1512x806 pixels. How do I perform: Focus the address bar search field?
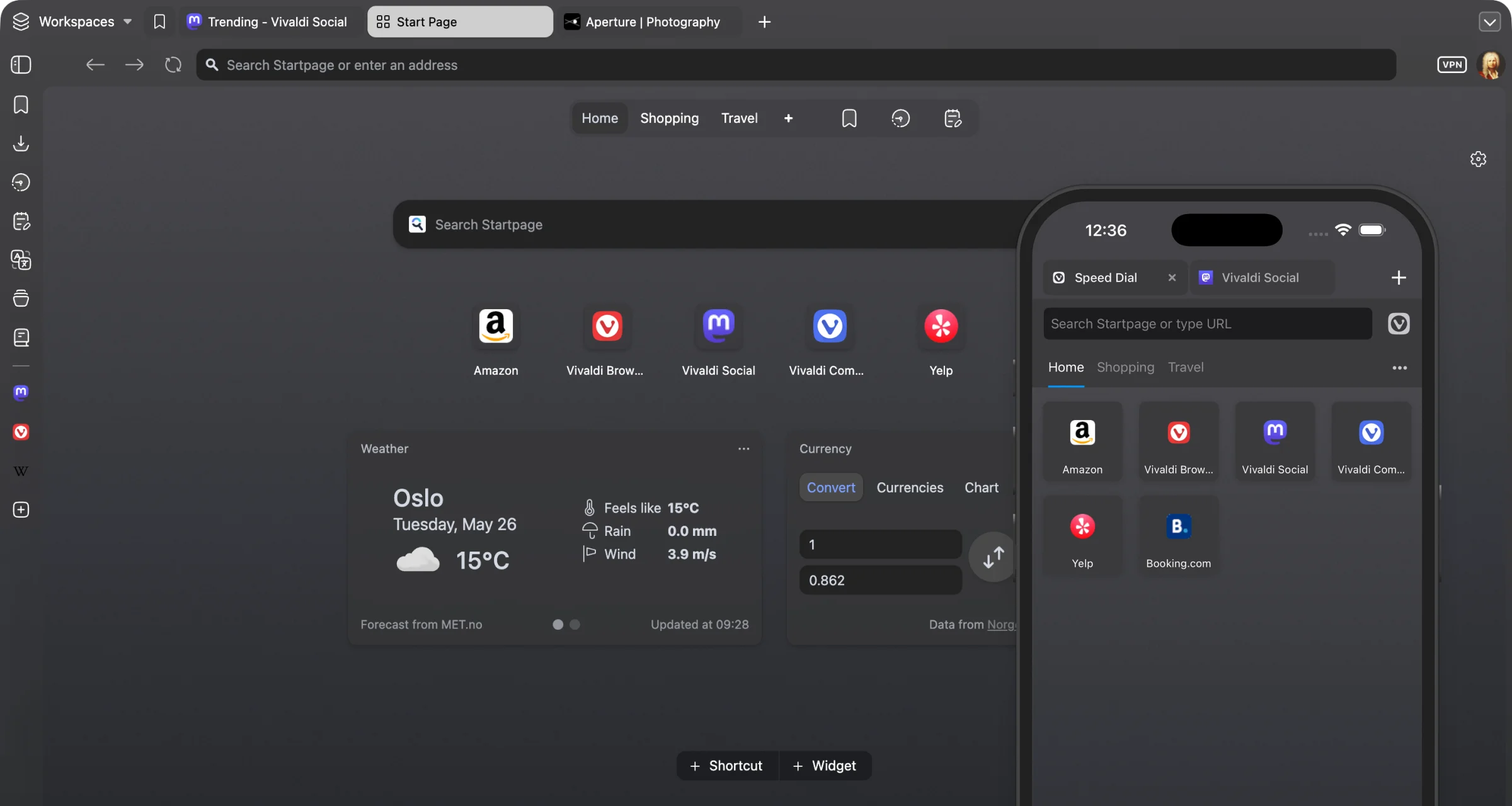[796, 65]
